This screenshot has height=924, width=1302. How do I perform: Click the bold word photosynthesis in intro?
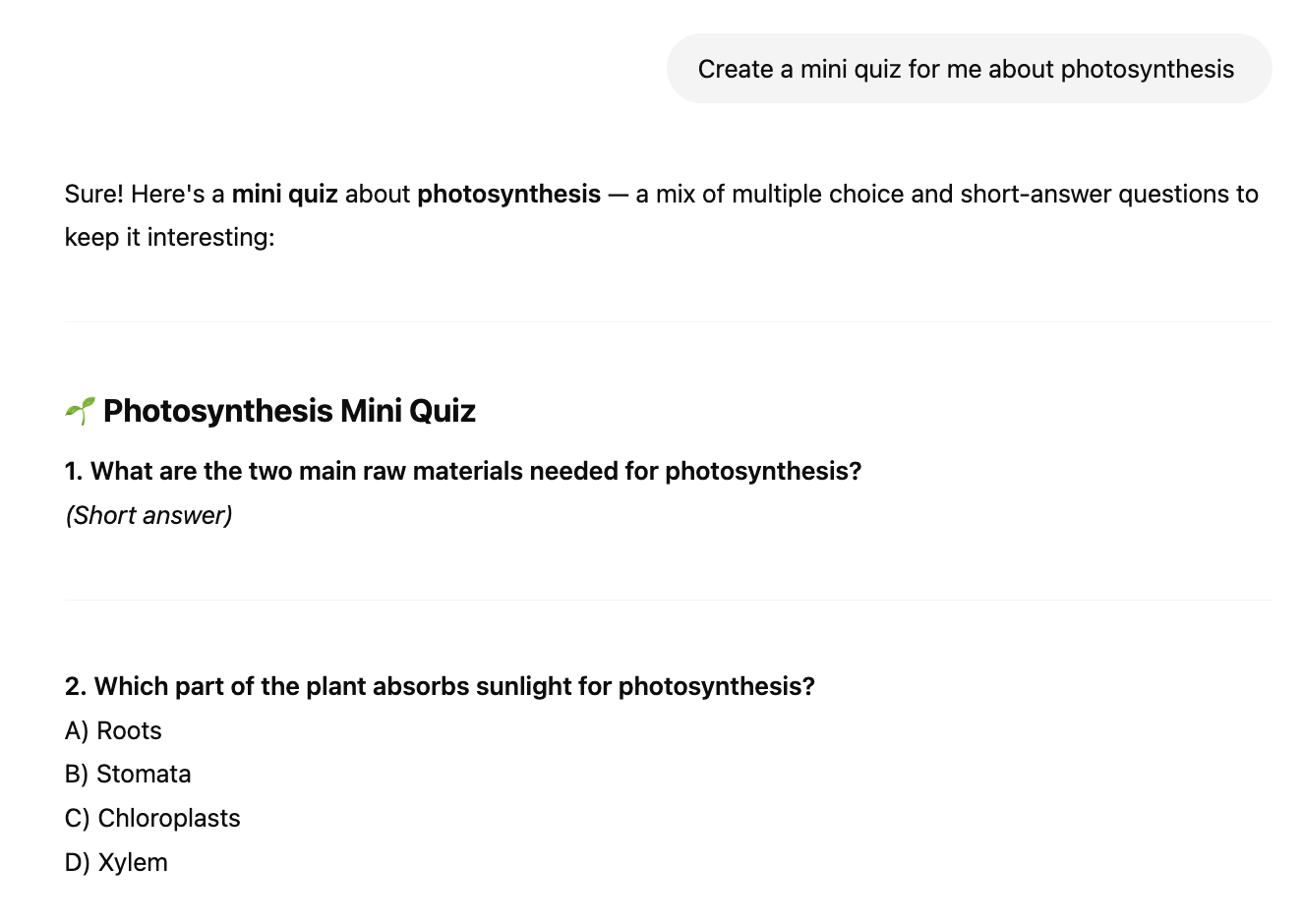tap(508, 195)
